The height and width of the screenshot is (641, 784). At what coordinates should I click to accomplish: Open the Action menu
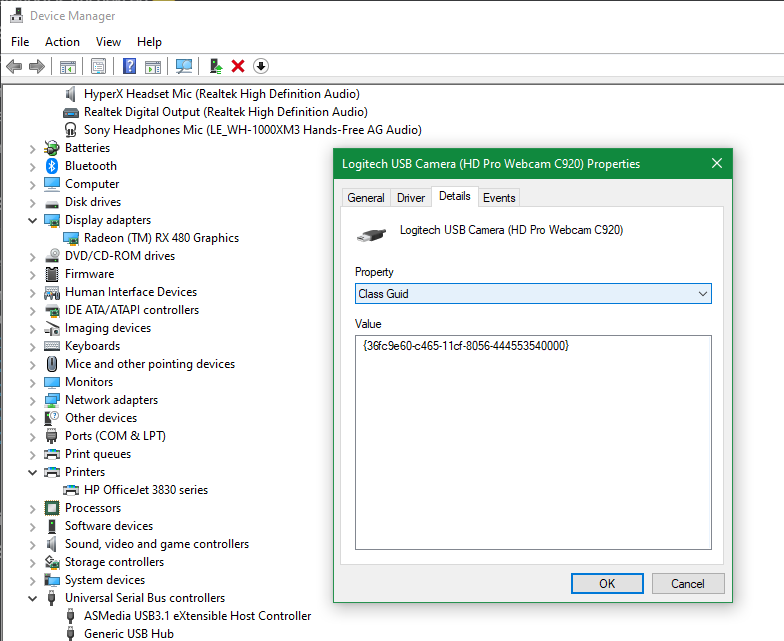(x=62, y=42)
